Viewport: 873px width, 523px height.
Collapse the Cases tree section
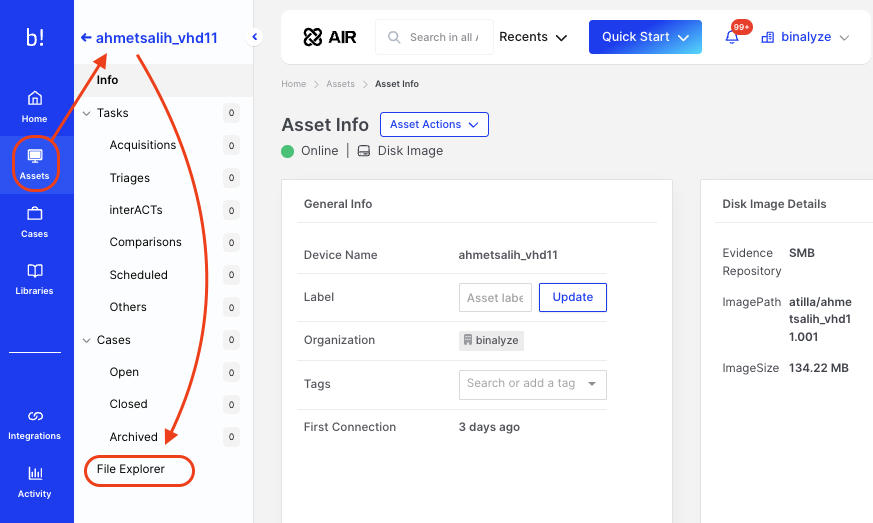tap(87, 341)
